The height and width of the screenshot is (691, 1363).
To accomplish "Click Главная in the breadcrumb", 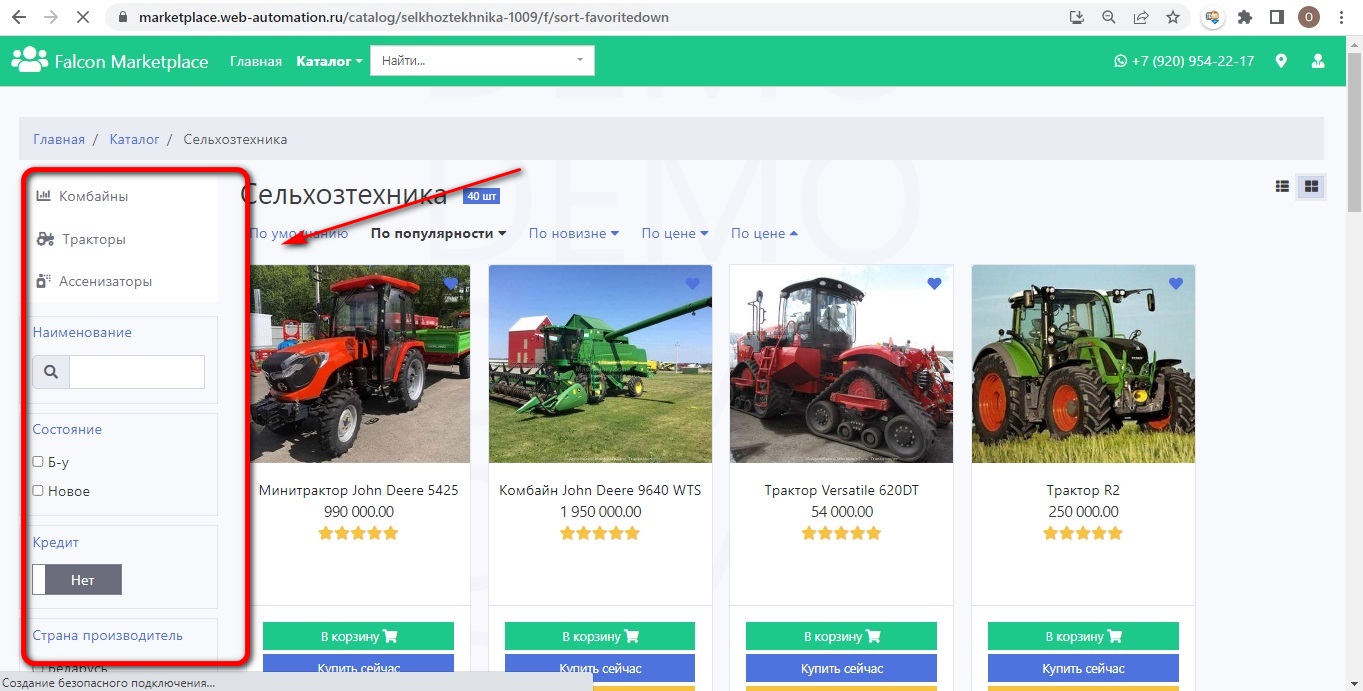I will [59, 139].
